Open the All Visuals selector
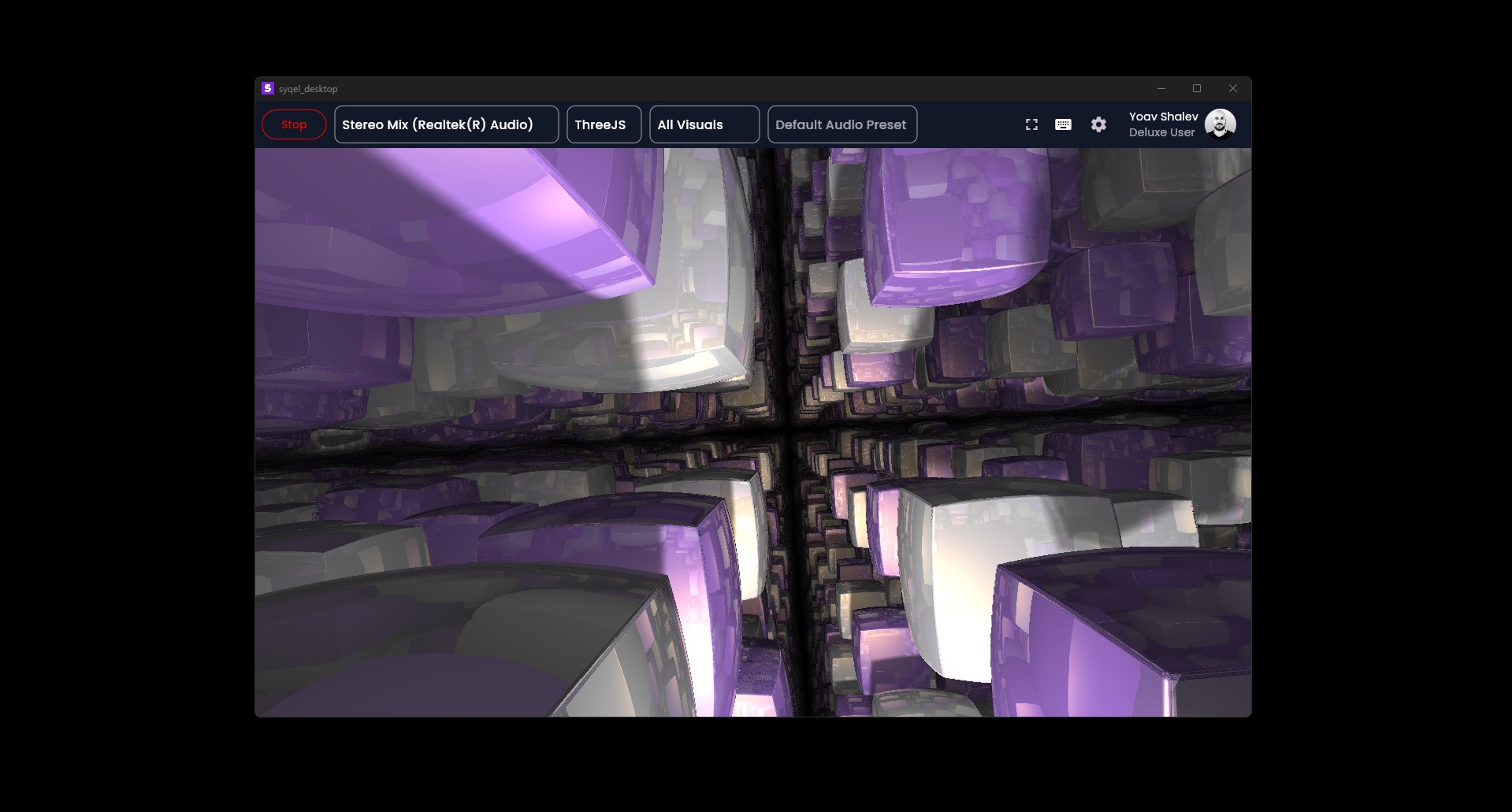 (704, 124)
